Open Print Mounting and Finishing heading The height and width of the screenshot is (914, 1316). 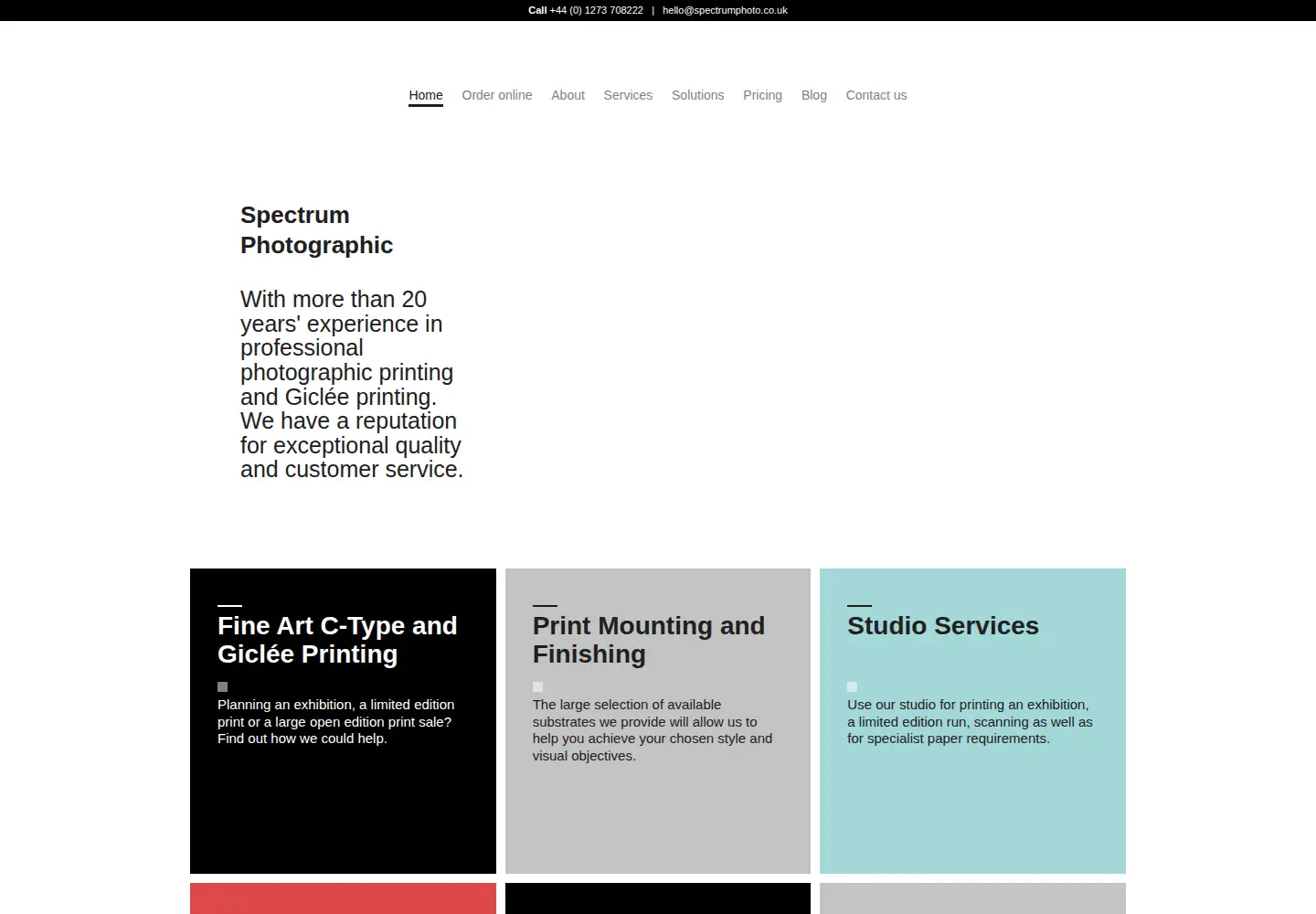click(x=649, y=640)
